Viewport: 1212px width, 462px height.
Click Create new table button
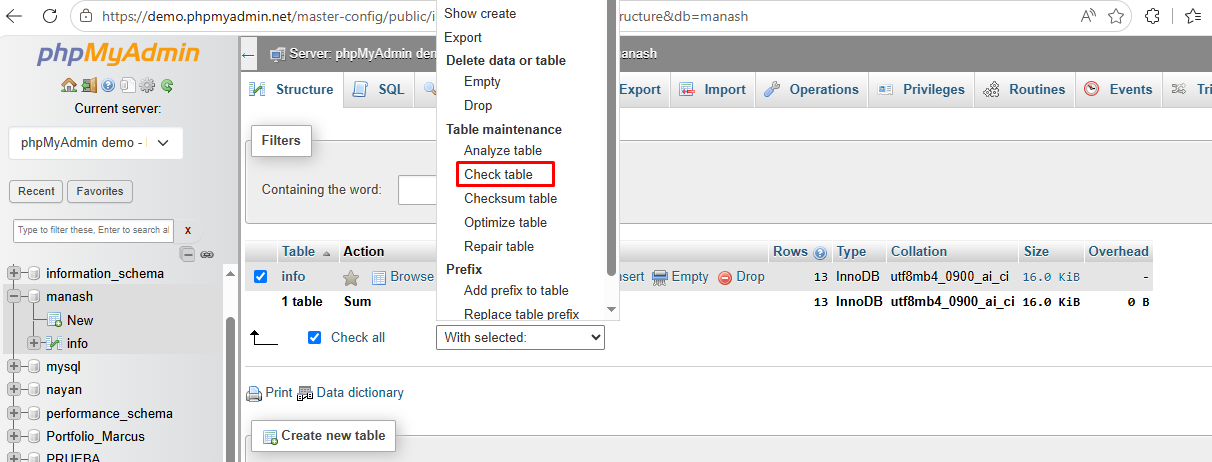[323, 435]
